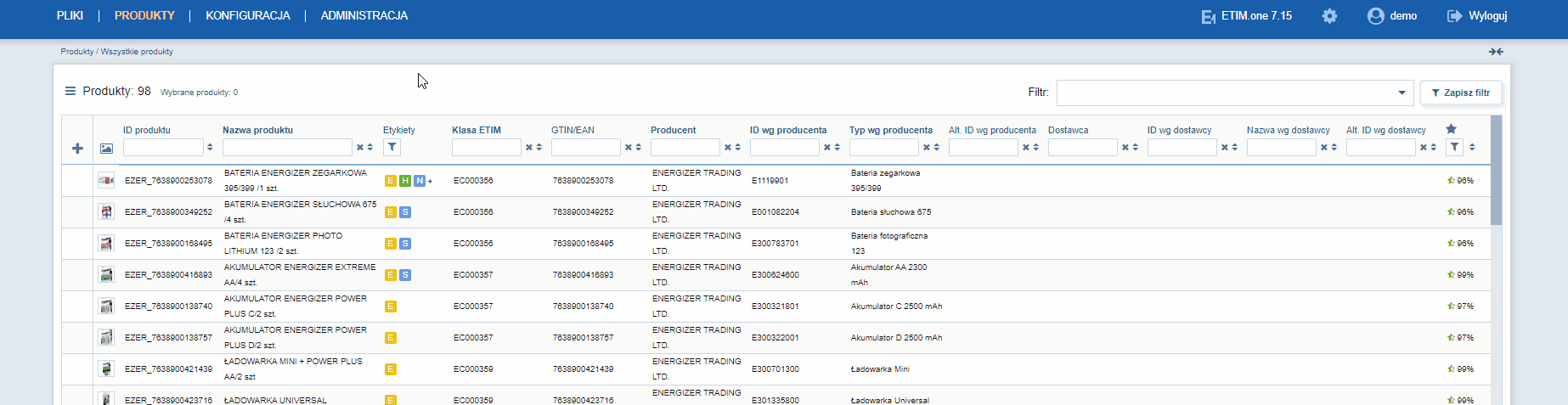Sort by Nazwa produktu using sort arrows

[x=370, y=148]
